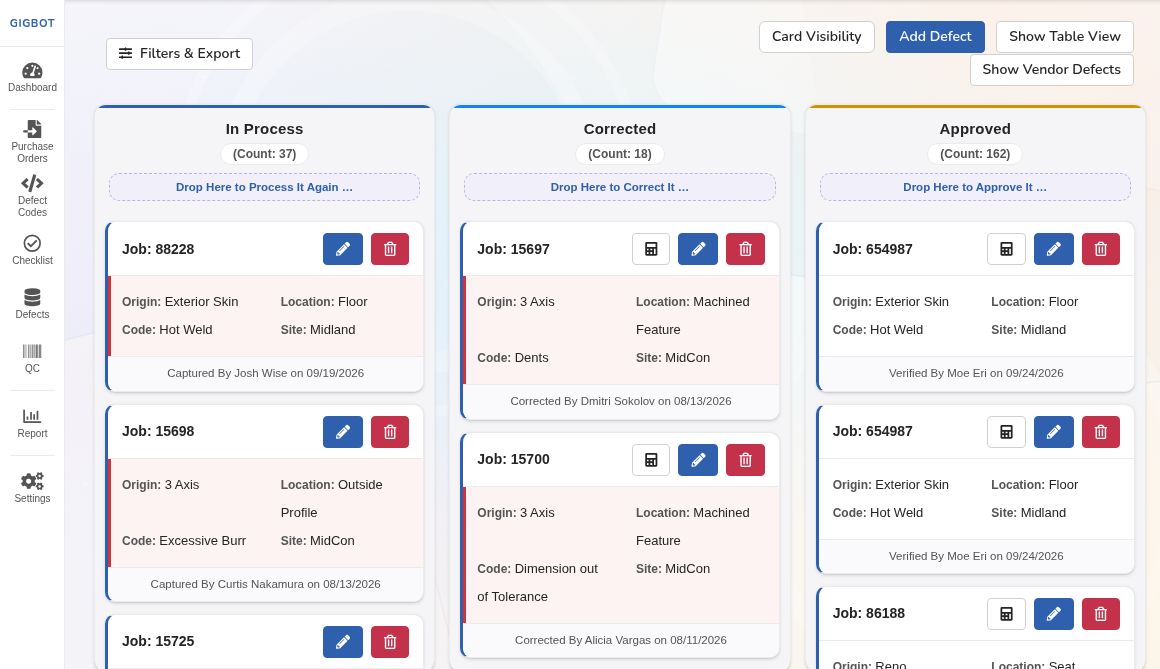Image resolution: width=1160 pixels, height=669 pixels.
Task: Click the In Process count badge (Count: 37)
Action: pos(264,154)
